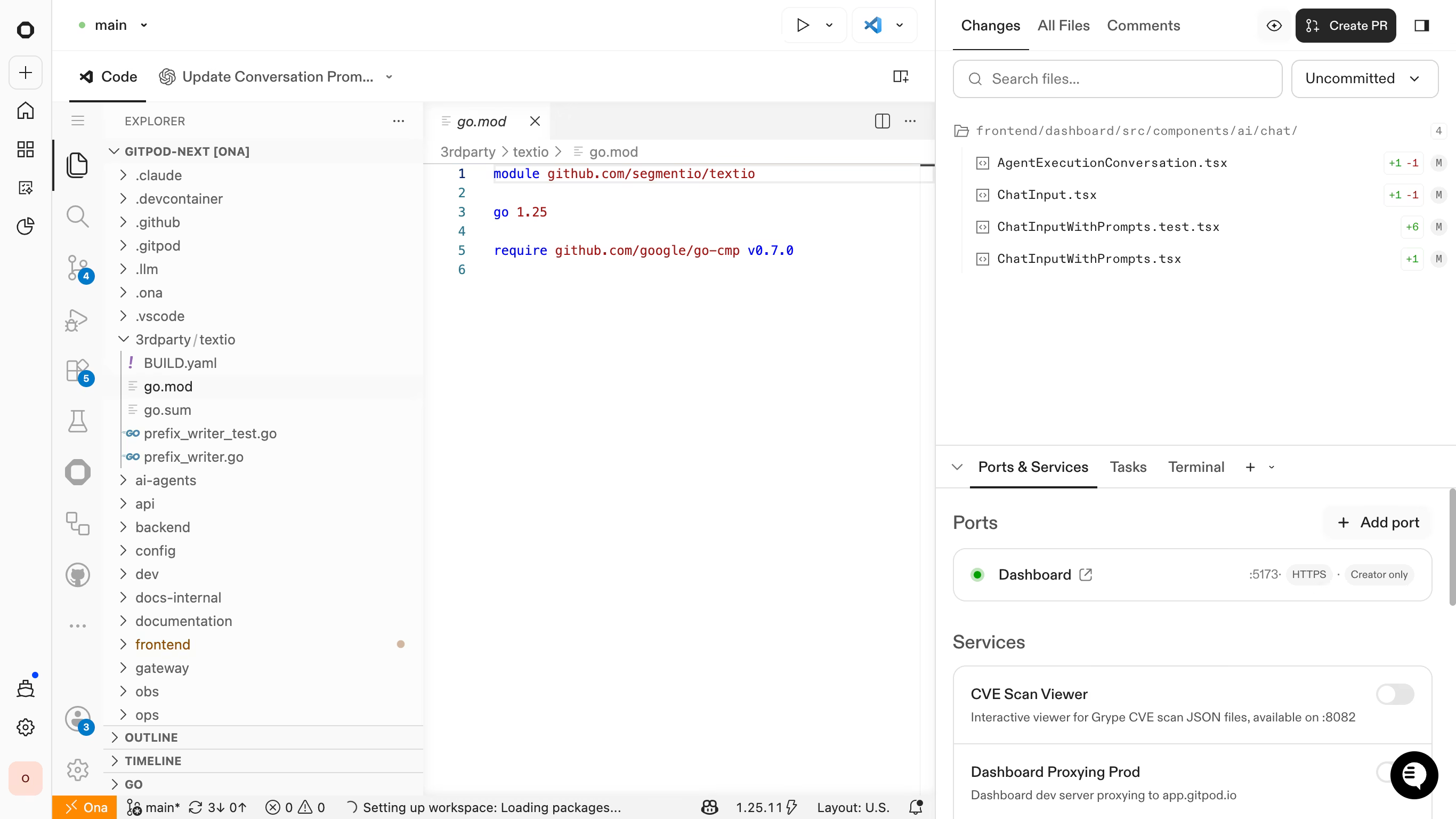This screenshot has height=819, width=1456.
Task: Open the Manage gear in activity bar
Action: click(77, 770)
